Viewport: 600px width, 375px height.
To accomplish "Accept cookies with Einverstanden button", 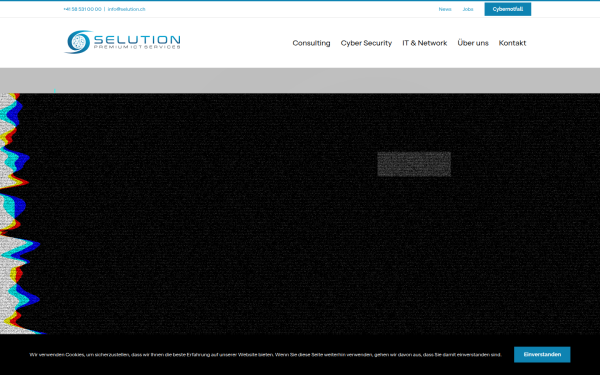I will (542, 354).
